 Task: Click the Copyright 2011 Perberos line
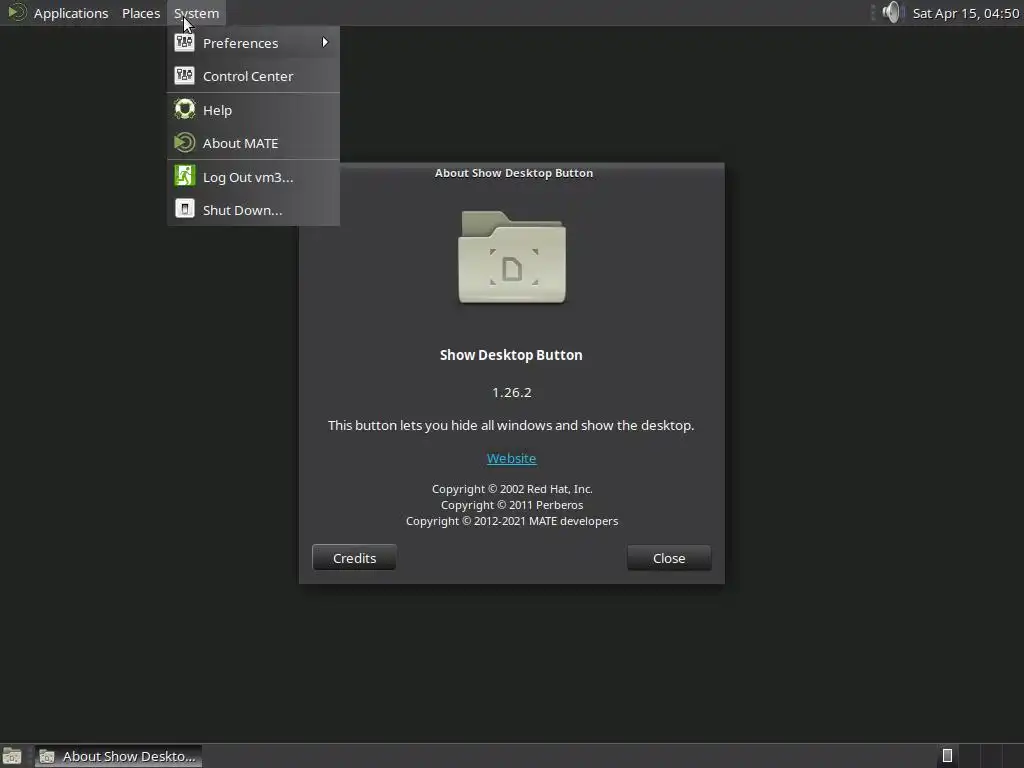(x=512, y=505)
